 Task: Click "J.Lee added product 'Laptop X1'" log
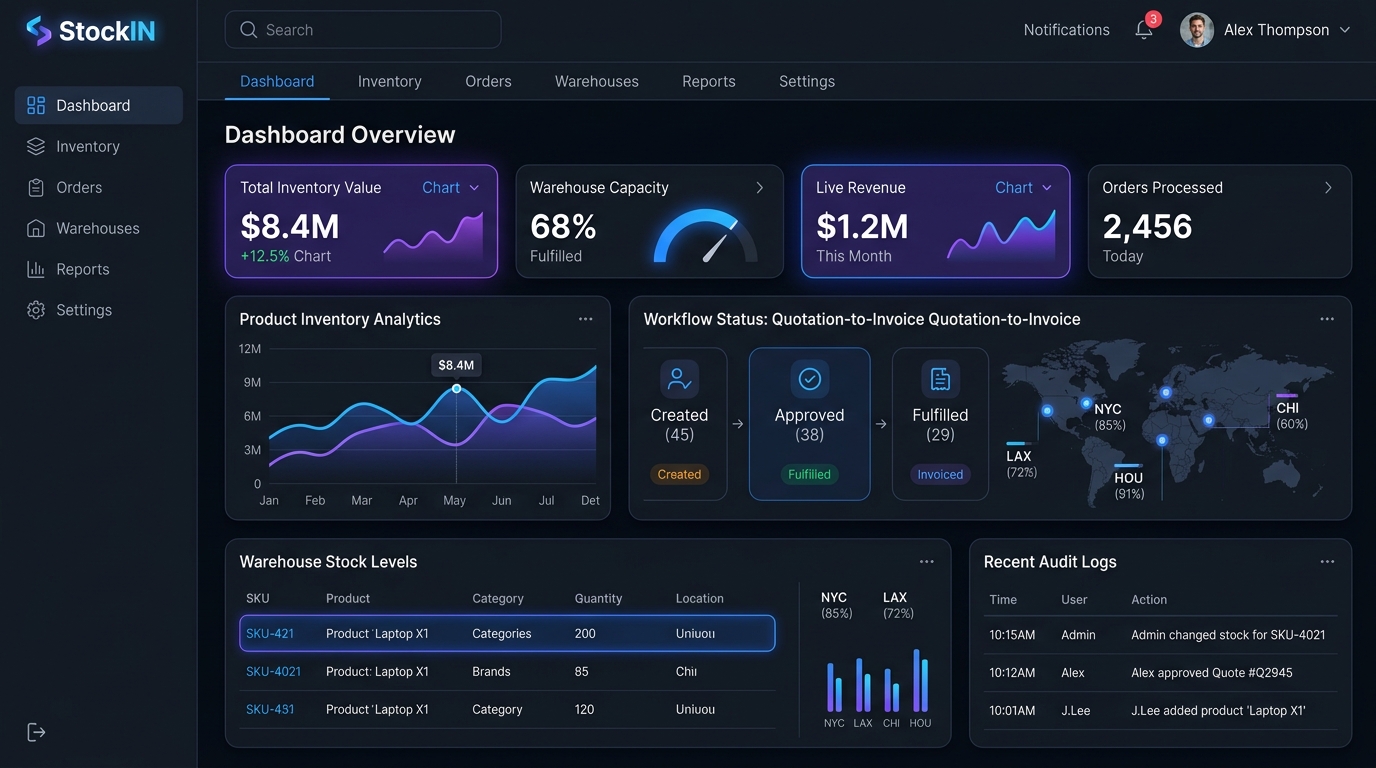pyautogui.click(x=1218, y=711)
